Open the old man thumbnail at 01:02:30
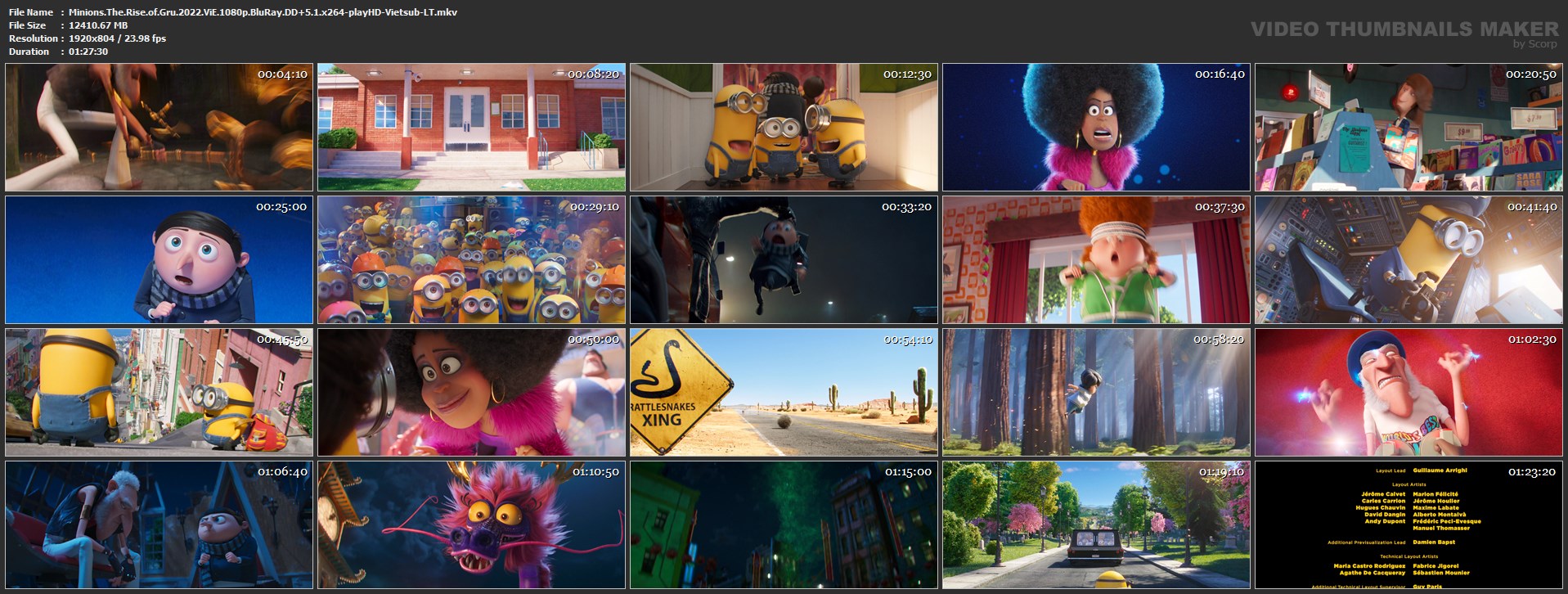 (1409, 393)
